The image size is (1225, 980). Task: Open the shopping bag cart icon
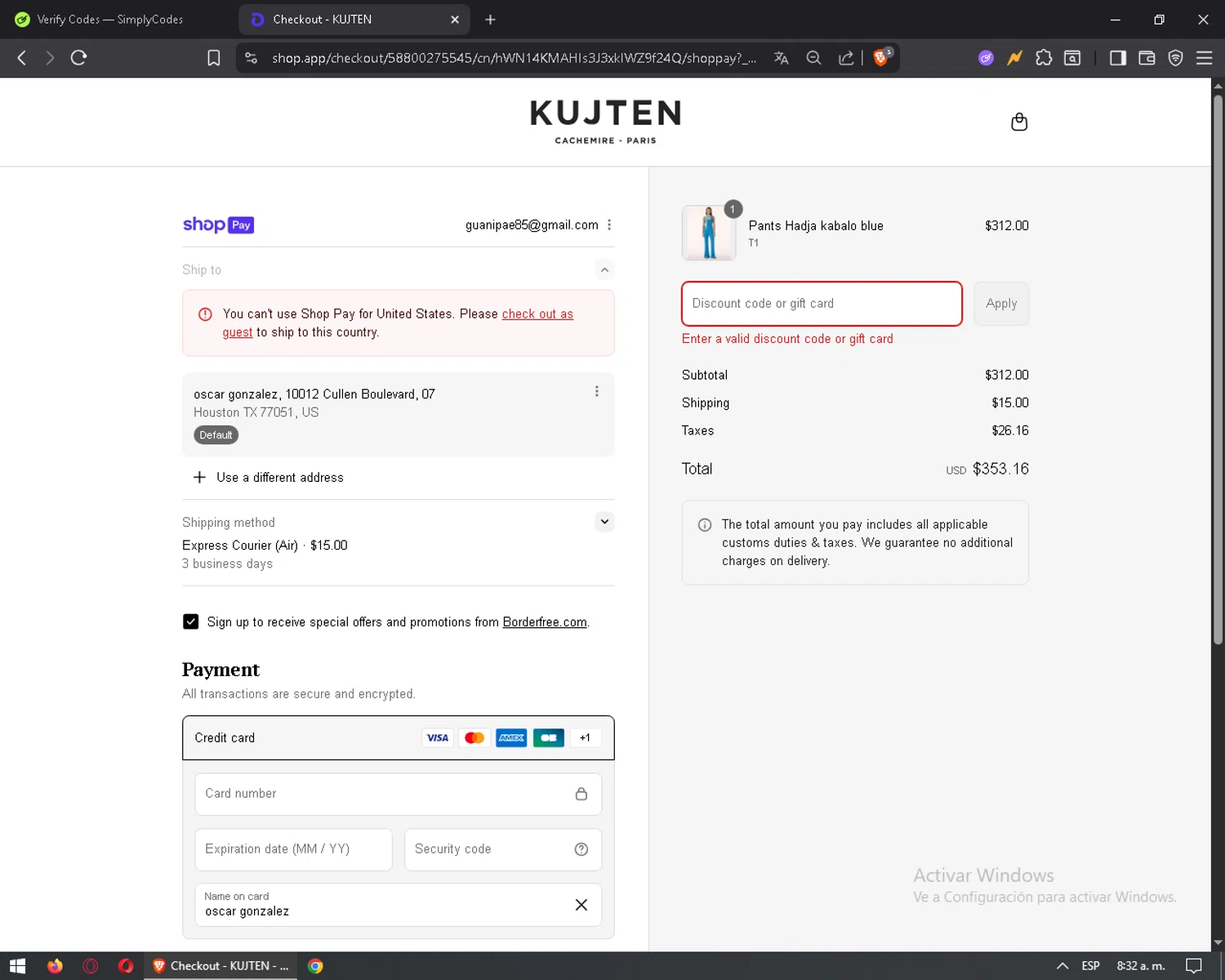1018,122
